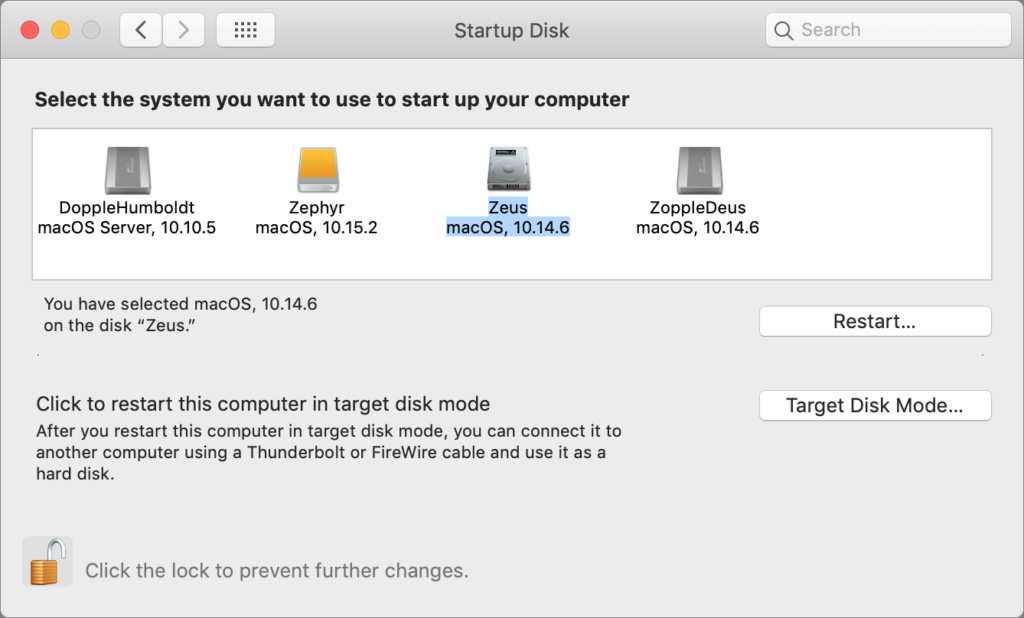Click the padlock icon to lock changes

pyautogui.click(x=47, y=563)
